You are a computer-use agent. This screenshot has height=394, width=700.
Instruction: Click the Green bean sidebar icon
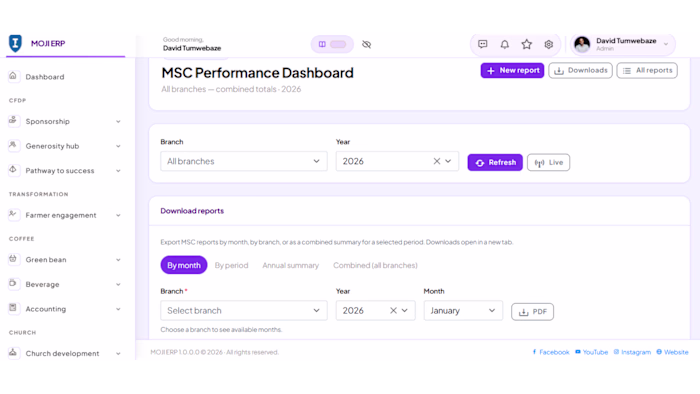tap(13, 259)
